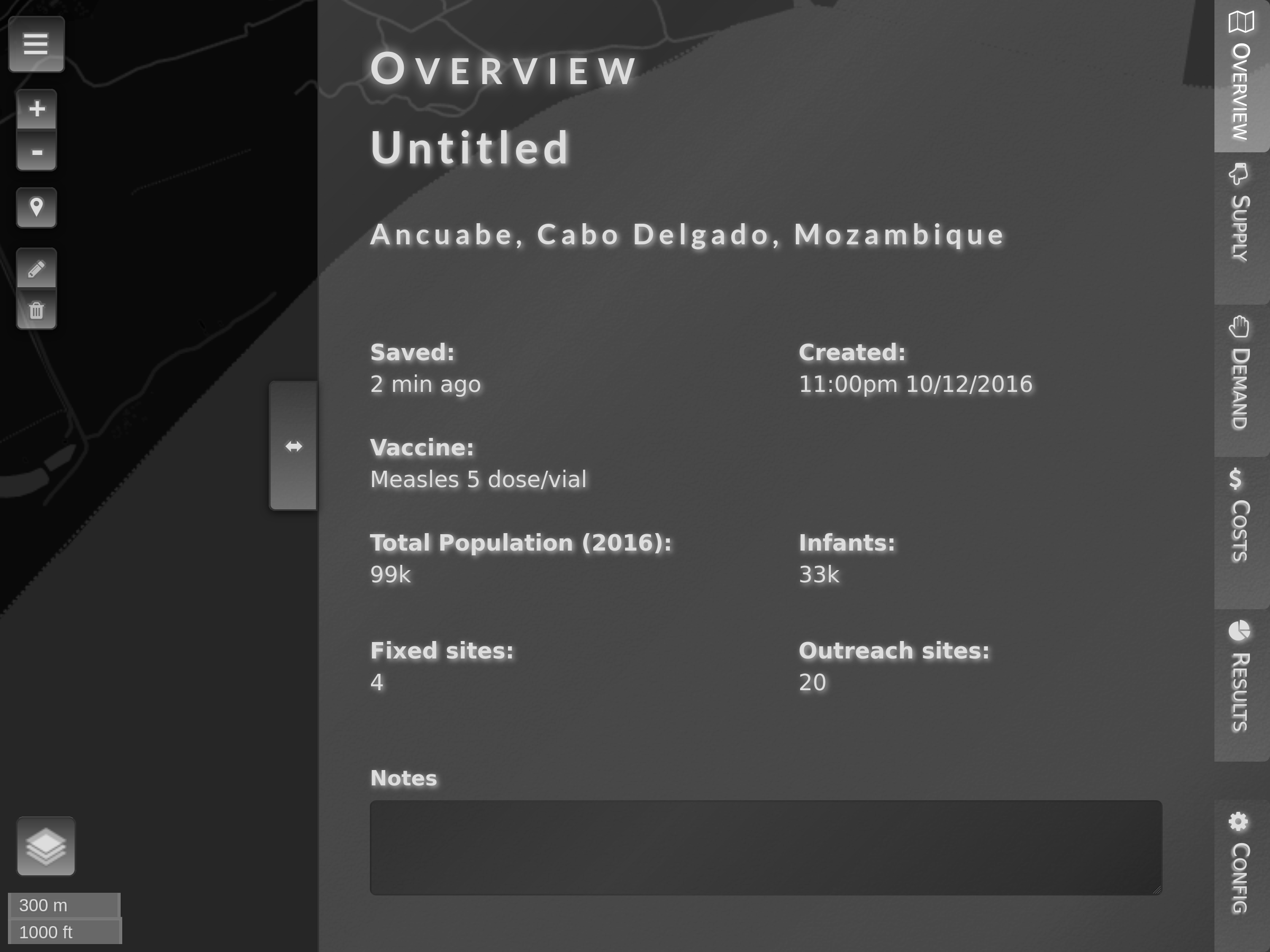Zoom out of the map

(36, 152)
